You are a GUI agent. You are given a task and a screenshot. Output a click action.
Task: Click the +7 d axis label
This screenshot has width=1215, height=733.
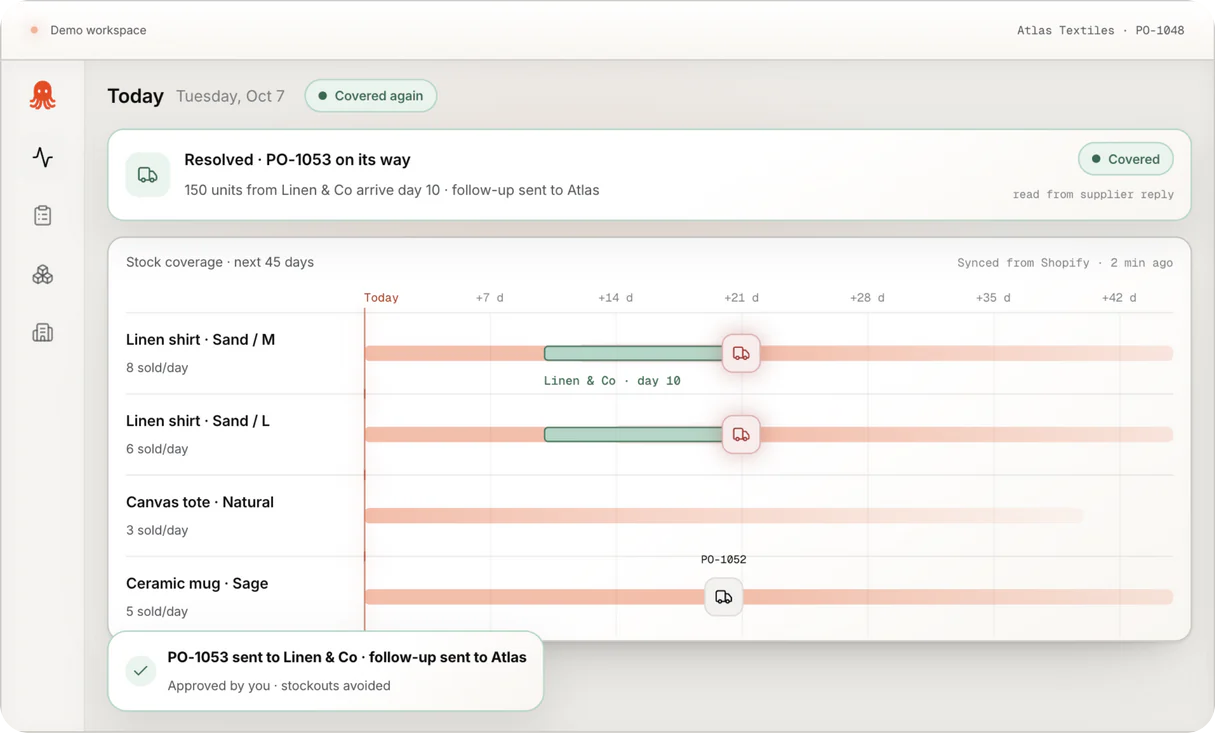pos(490,298)
